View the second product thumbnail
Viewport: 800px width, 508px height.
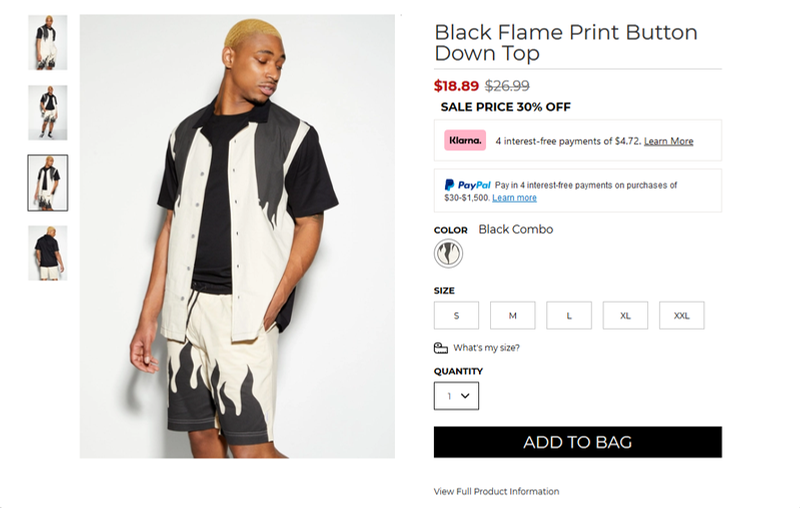(x=48, y=112)
